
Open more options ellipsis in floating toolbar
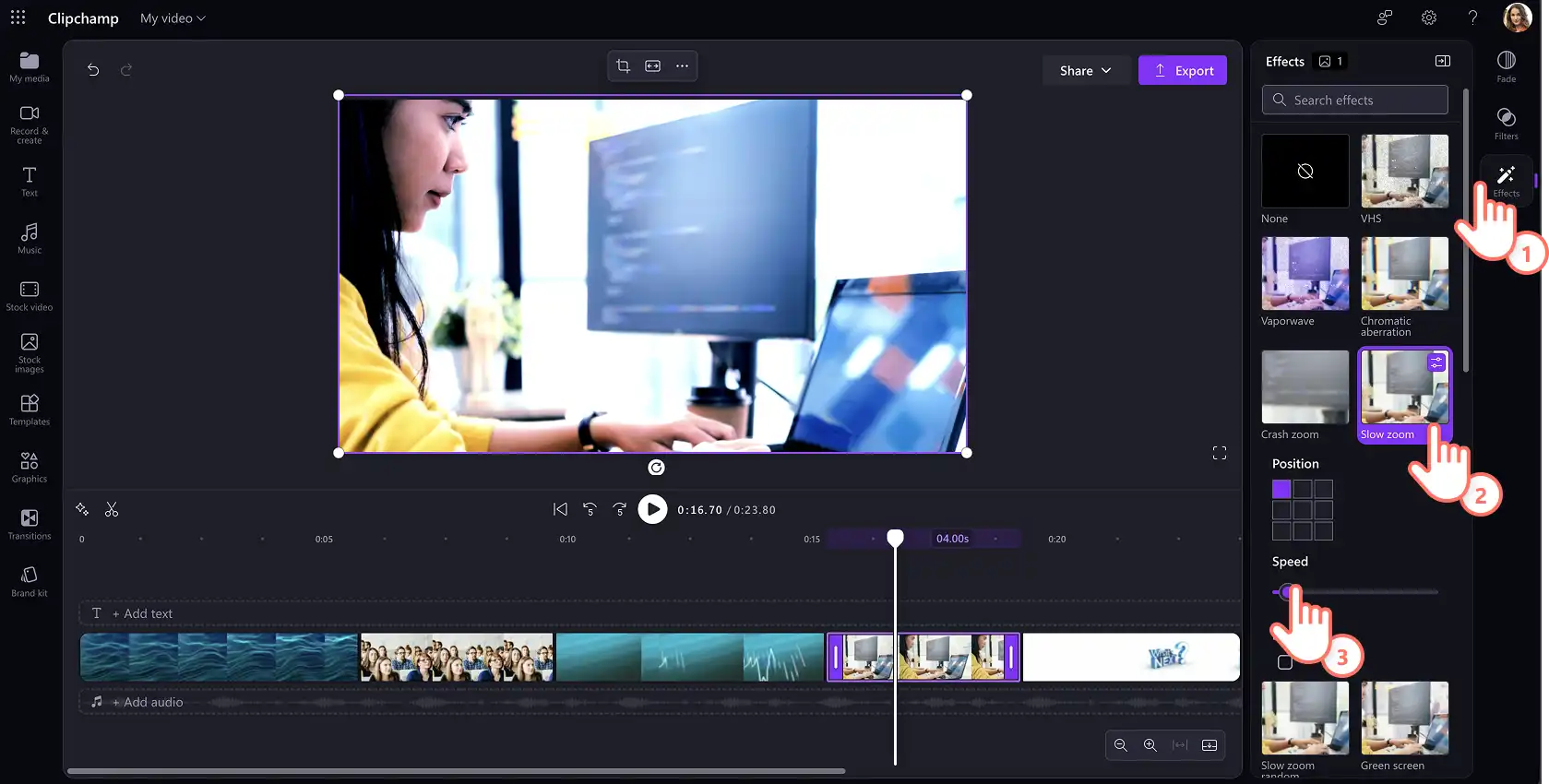click(x=683, y=66)
